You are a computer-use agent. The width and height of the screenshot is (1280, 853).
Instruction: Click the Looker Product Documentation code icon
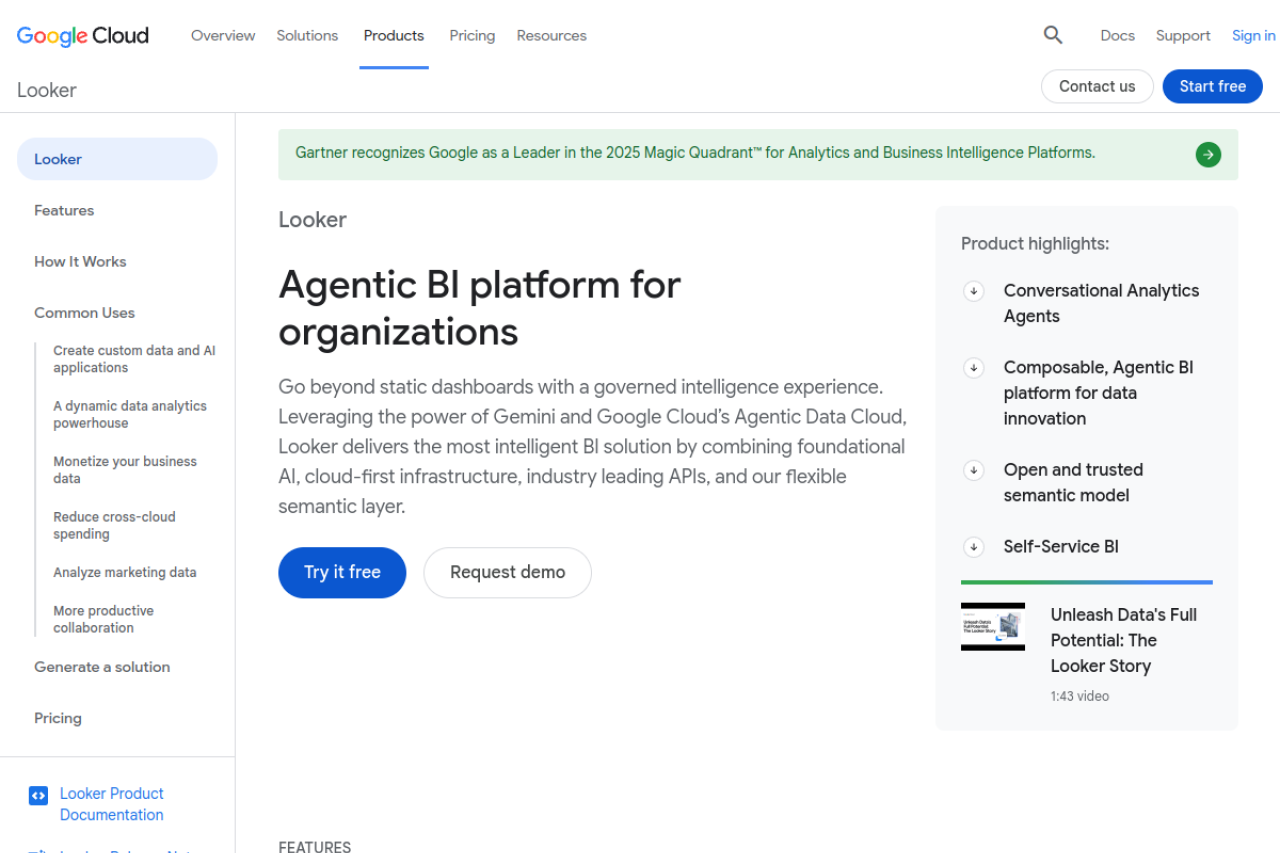click(38, 796)
